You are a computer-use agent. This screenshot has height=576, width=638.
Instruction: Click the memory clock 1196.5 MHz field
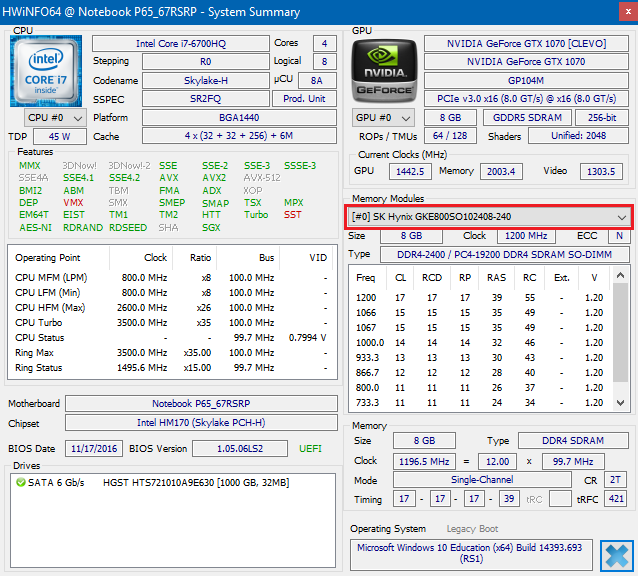tap(424, 462)
